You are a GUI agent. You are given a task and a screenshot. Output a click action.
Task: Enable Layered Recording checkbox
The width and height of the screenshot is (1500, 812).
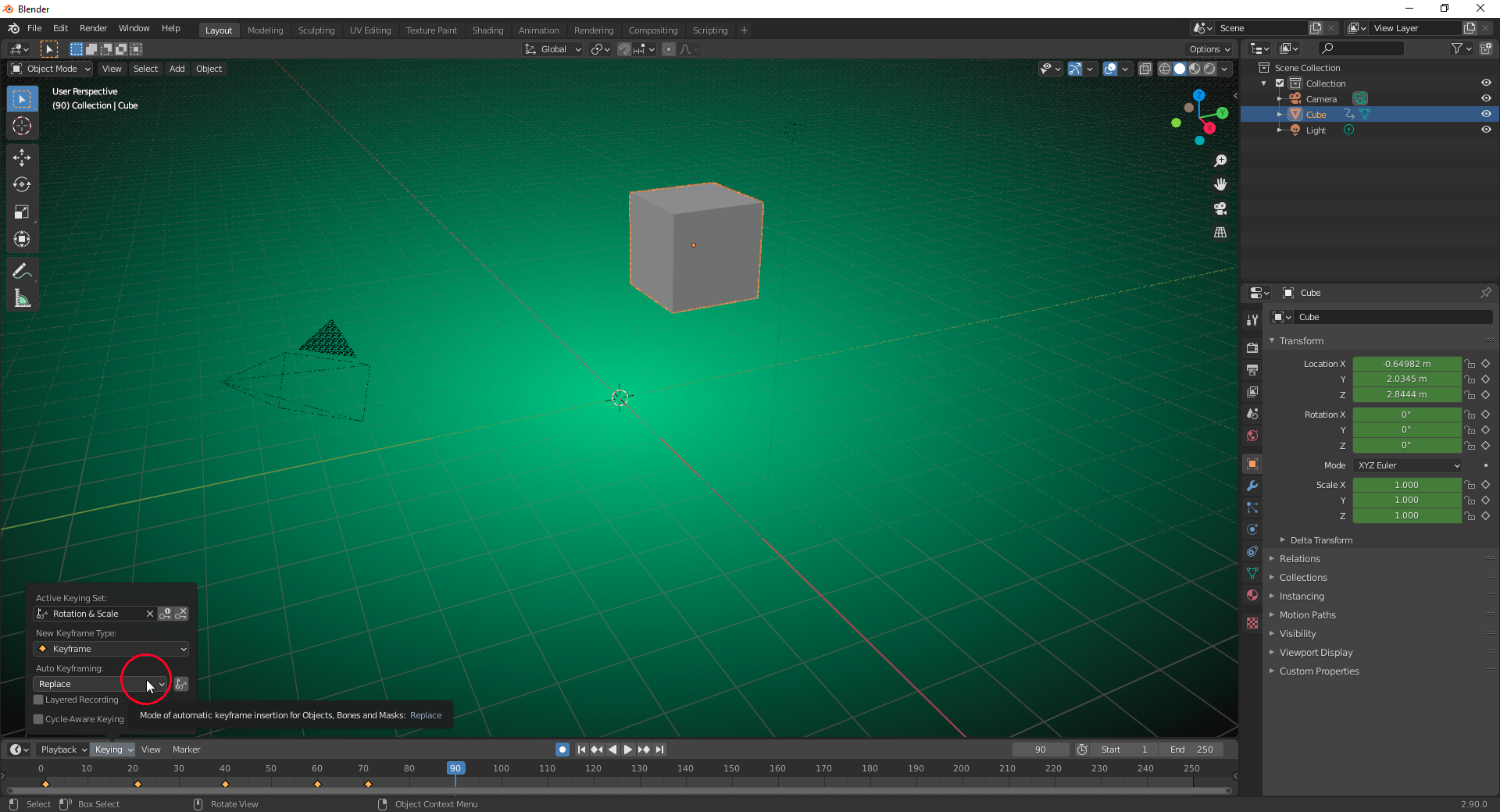(x=38, y=700)
